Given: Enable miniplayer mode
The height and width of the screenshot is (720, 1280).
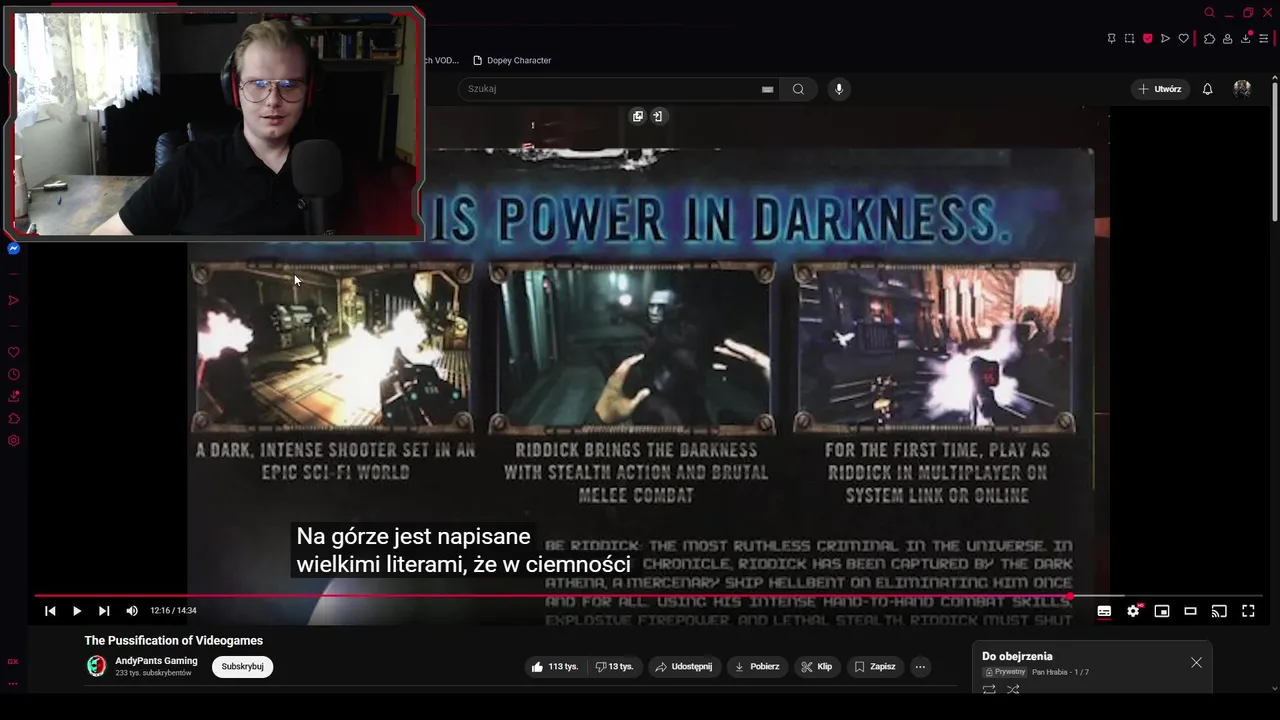Looking at the screenshot, I should (1162, 611).
